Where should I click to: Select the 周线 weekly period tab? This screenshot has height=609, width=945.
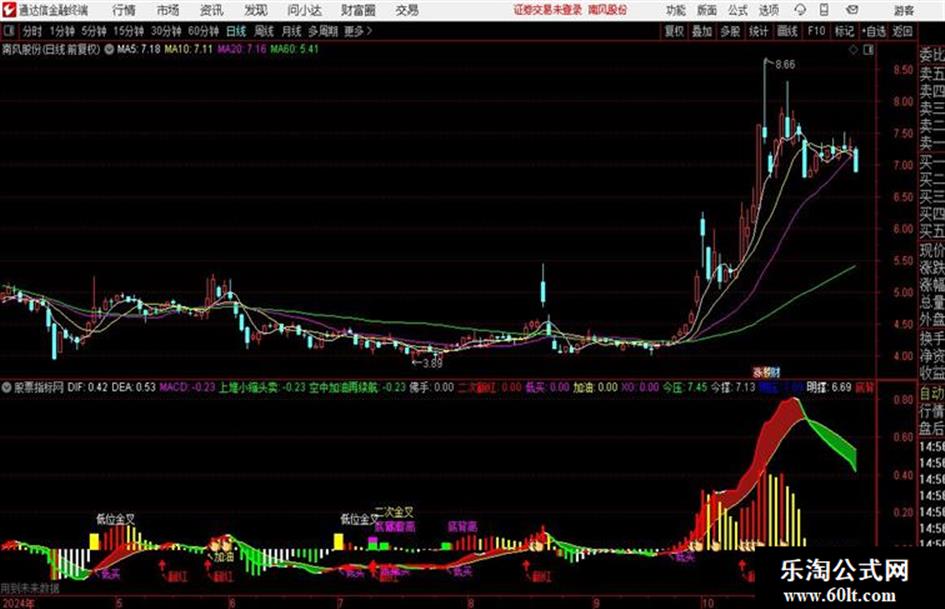tap(264, 31)
